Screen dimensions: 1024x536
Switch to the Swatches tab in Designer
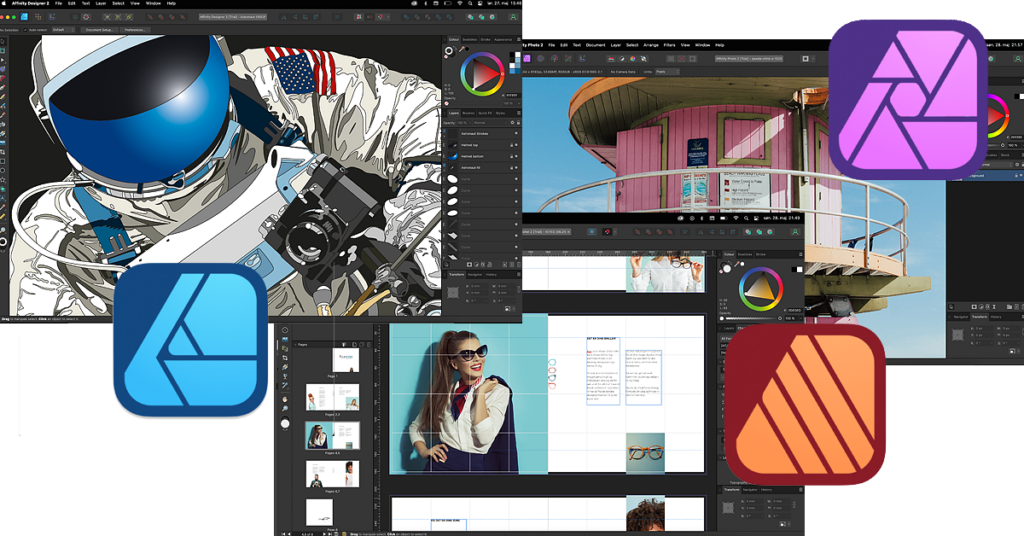tap(470, 40)
